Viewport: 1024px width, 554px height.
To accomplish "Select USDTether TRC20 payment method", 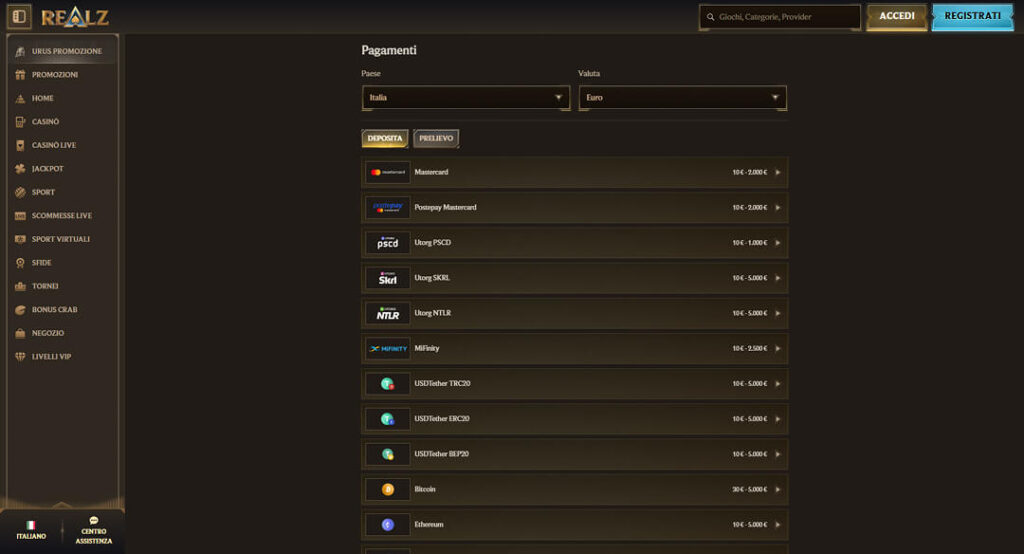I will click(575, 384).
